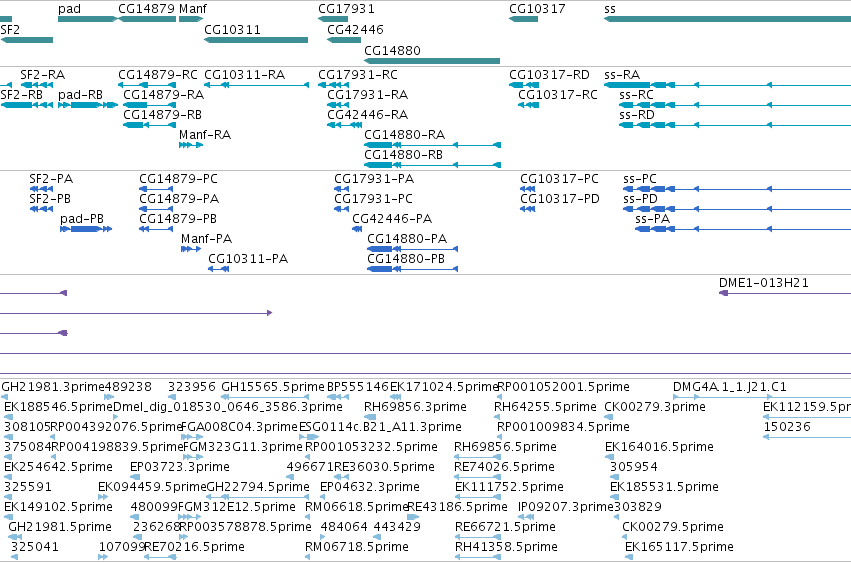Image resolution: width=851 pixels, height=562 pixels.
Task: Open EST label ESG0114c.B21_A11.3prime
Action: 380,427
